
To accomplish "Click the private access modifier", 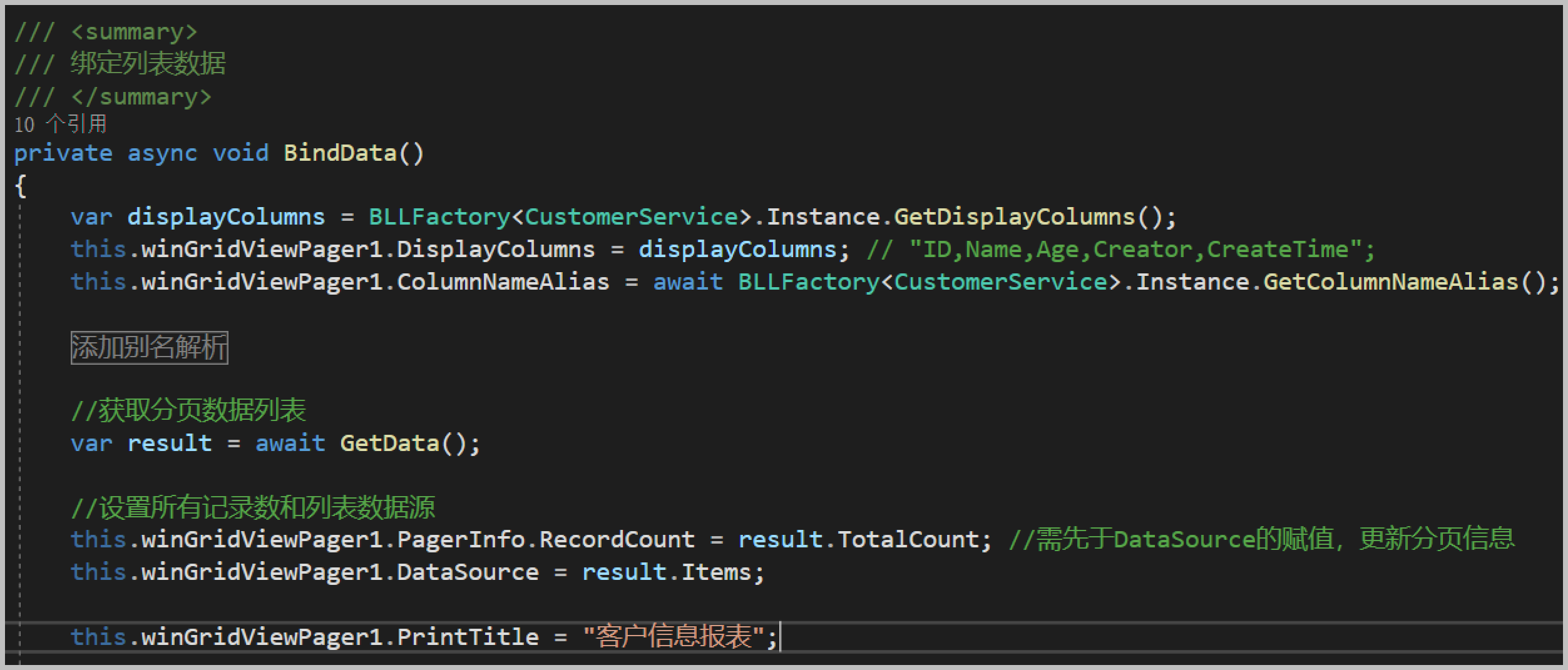I will (x=63, y=153).
